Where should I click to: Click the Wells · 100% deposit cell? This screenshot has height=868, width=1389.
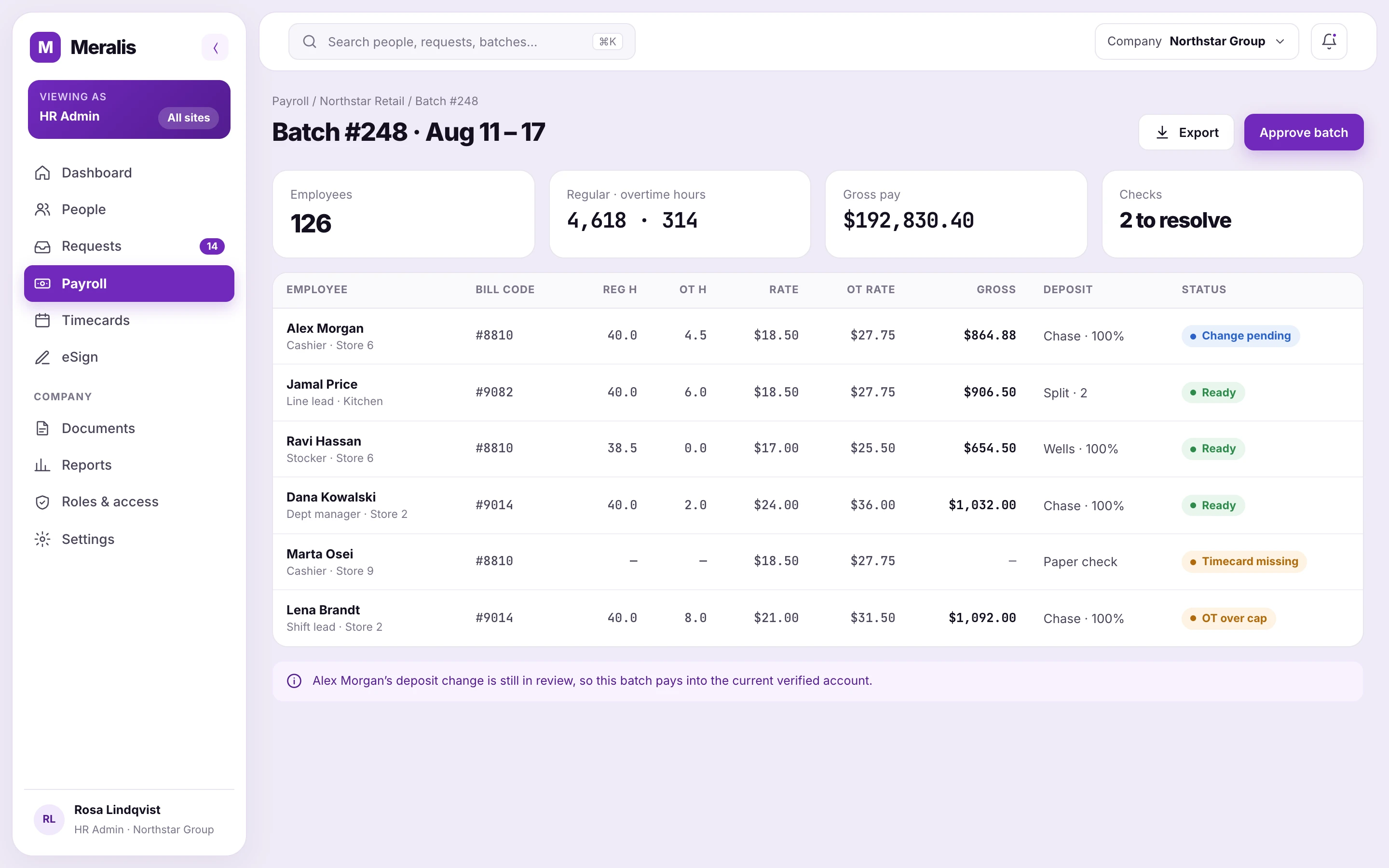[1081, 449]
